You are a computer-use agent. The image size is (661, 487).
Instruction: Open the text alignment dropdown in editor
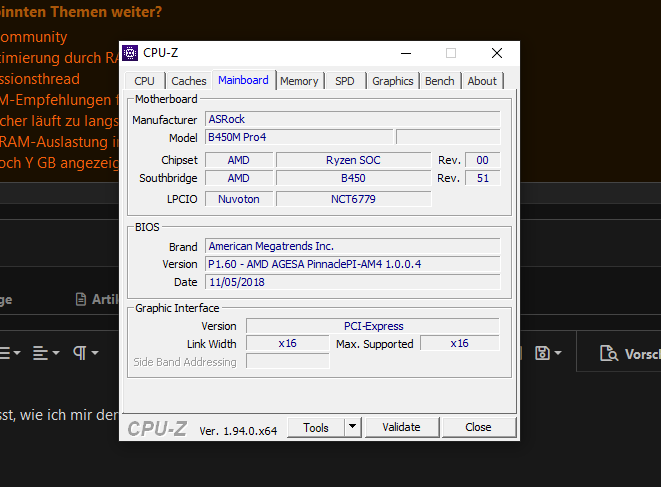pyautogui.click(x=46, y=352)
